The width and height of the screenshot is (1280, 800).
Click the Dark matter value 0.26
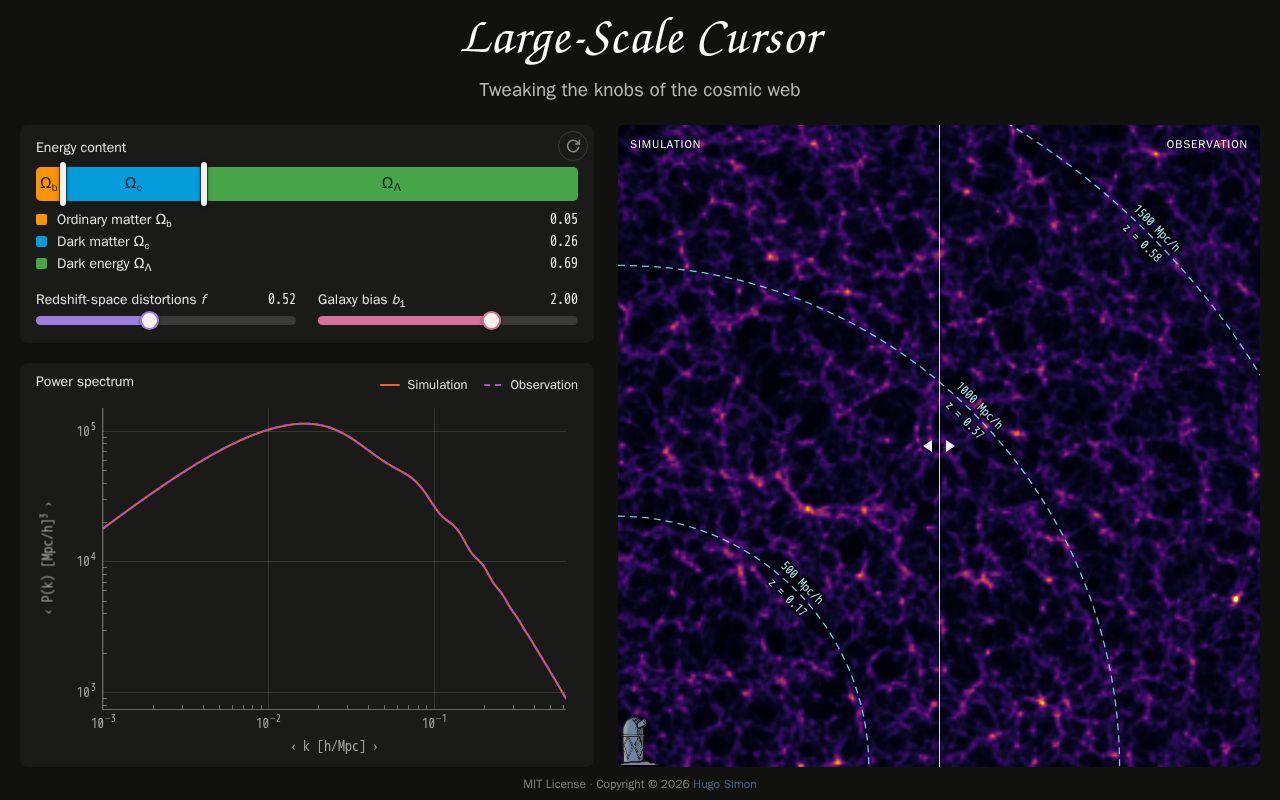[564, 241]
